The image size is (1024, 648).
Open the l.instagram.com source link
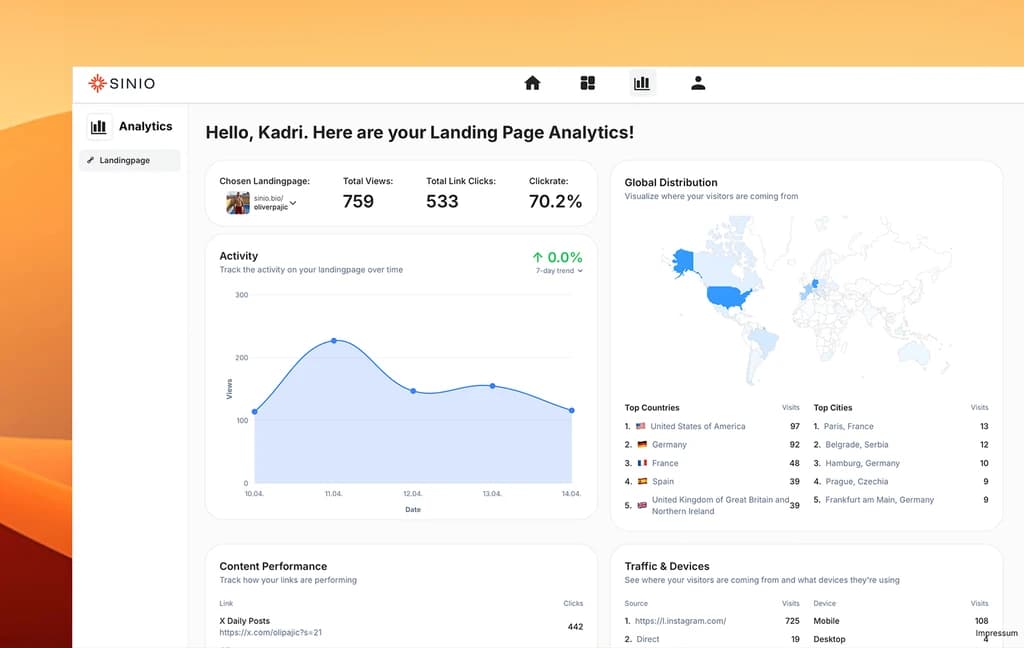pyautogui.click(x=681, y=620)
